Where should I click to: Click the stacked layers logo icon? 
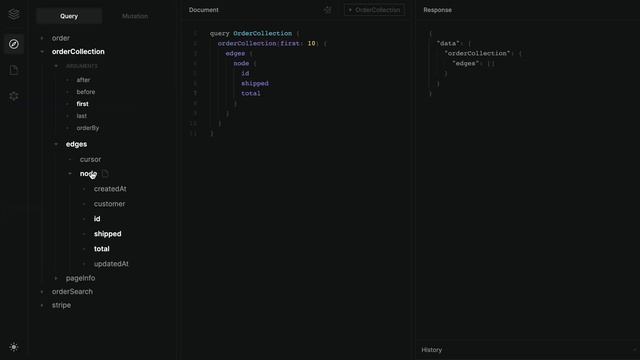coord(14,14)
